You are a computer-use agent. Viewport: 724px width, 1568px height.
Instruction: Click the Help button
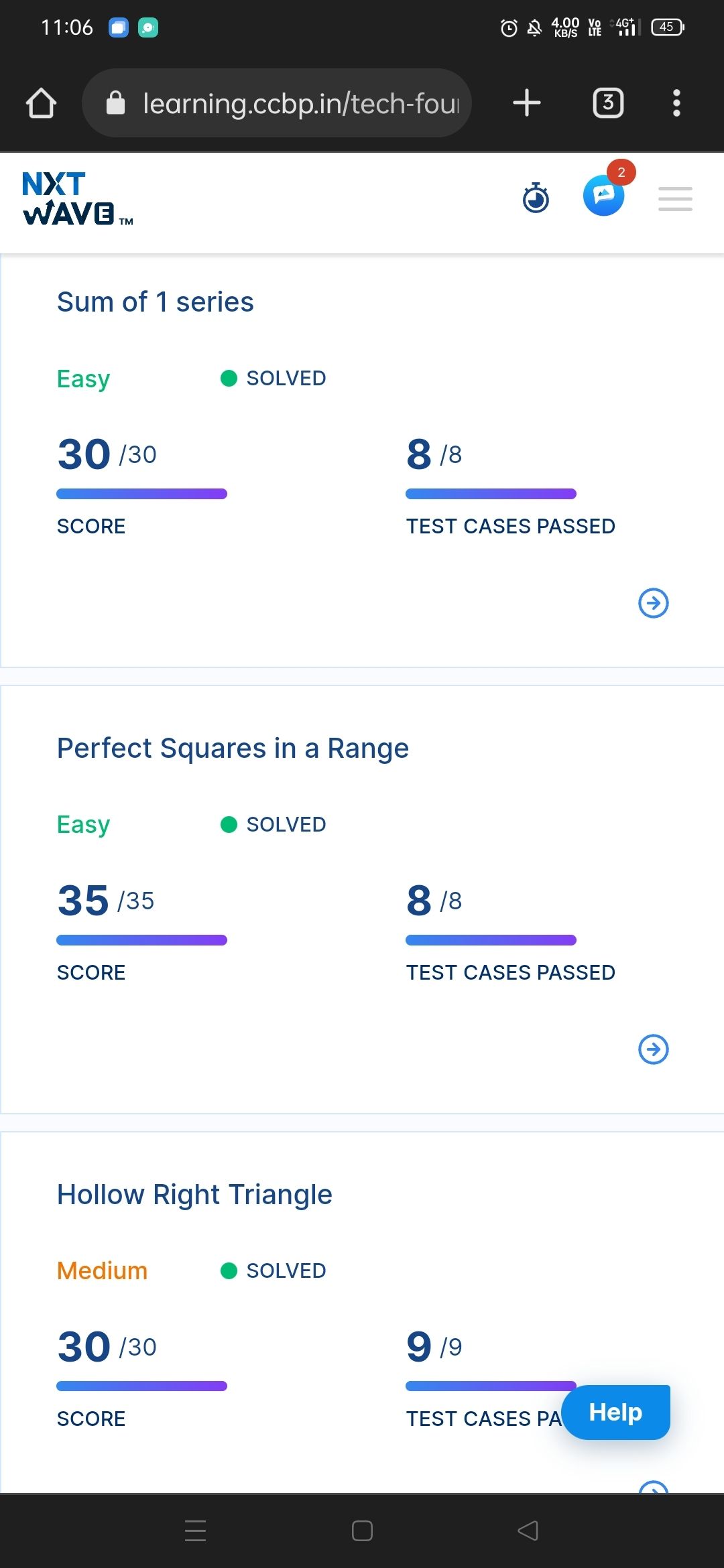click(615, 1413)
